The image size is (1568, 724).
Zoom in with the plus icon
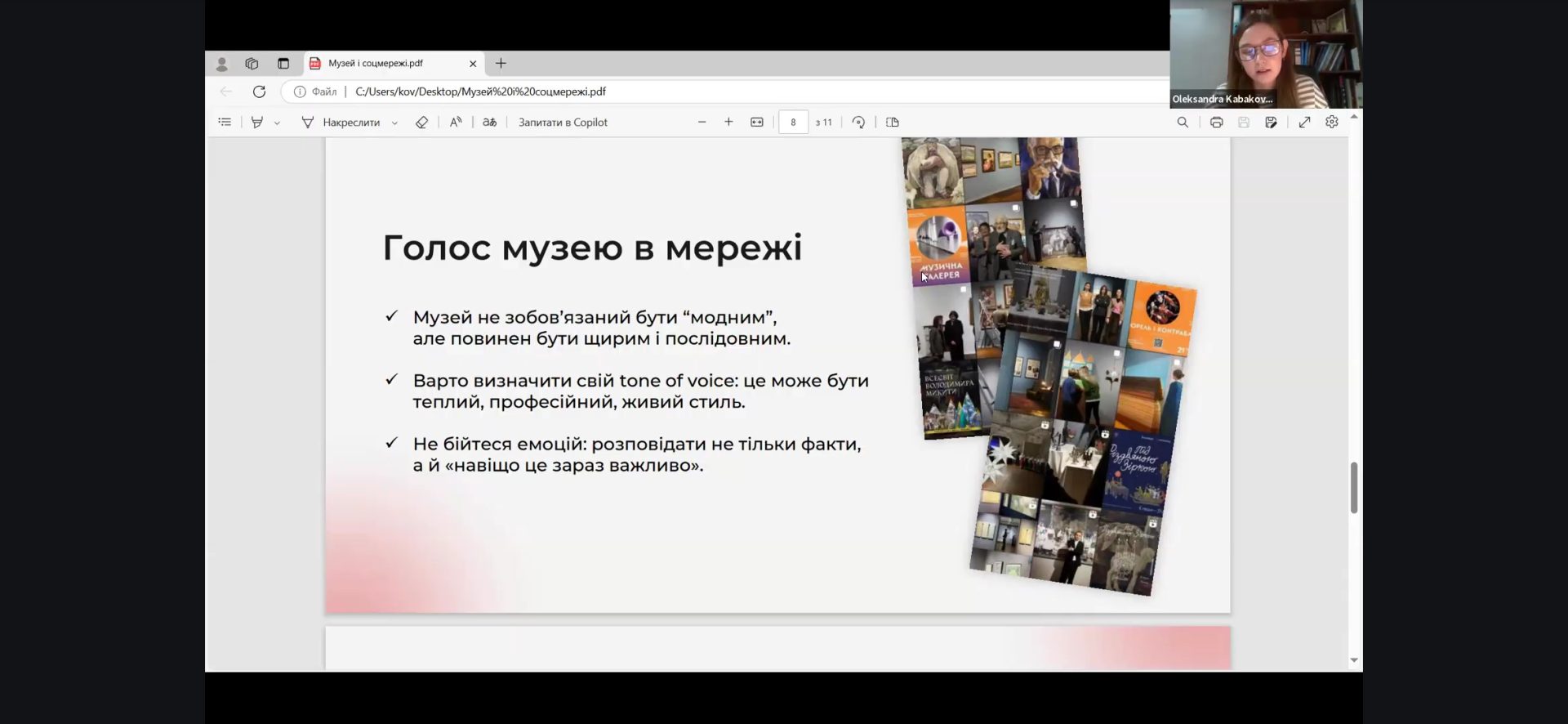(728, 123)
